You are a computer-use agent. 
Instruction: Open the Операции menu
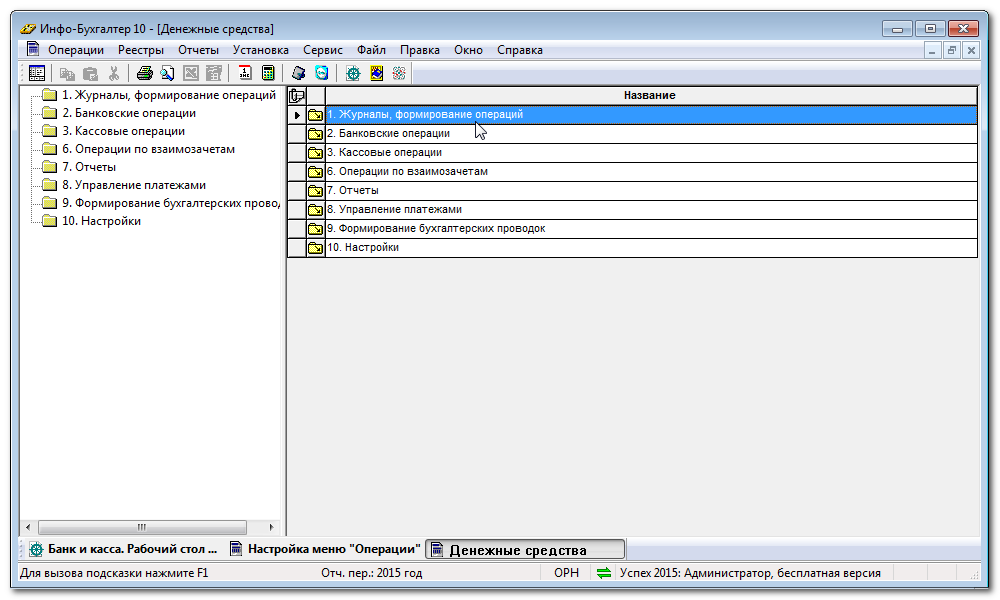tap(76, 50)
